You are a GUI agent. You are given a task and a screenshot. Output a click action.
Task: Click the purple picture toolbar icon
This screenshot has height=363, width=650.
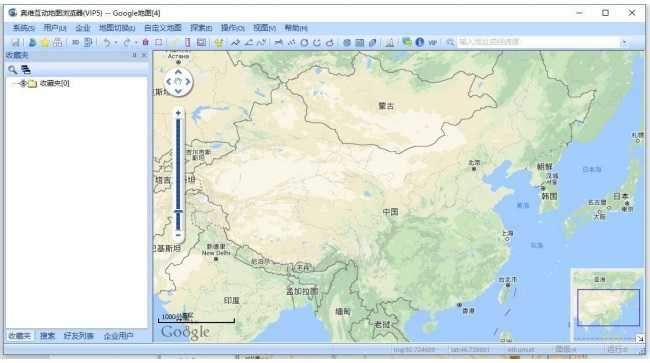[x=201, y=42]
